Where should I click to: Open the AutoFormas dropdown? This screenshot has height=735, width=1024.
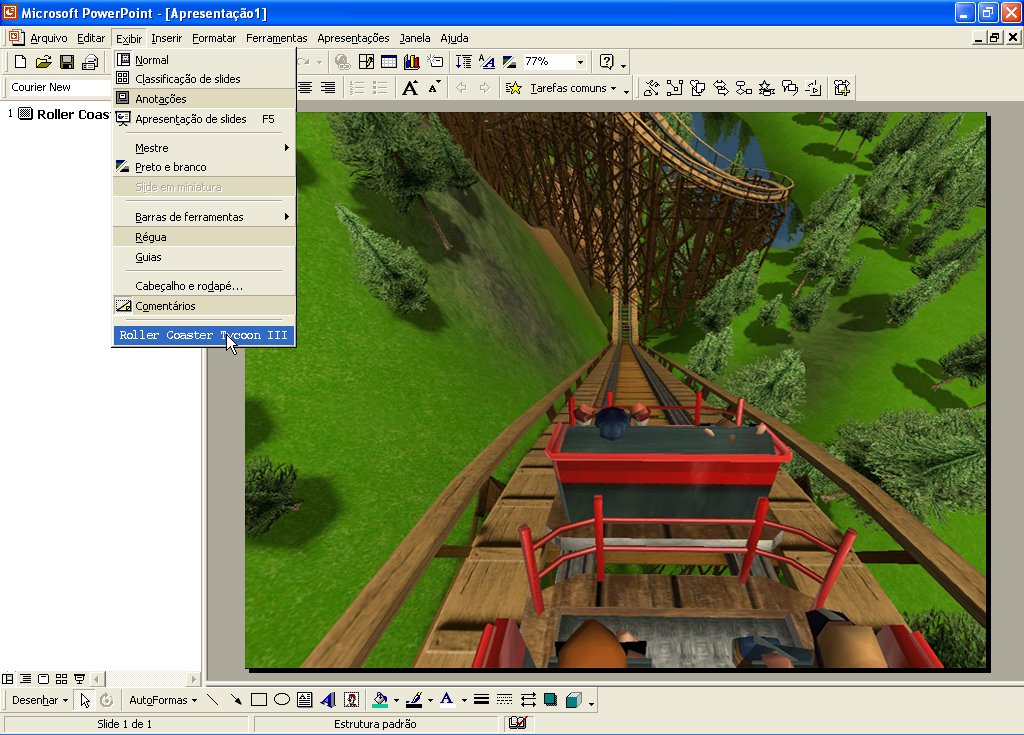(x=163, y=700)
